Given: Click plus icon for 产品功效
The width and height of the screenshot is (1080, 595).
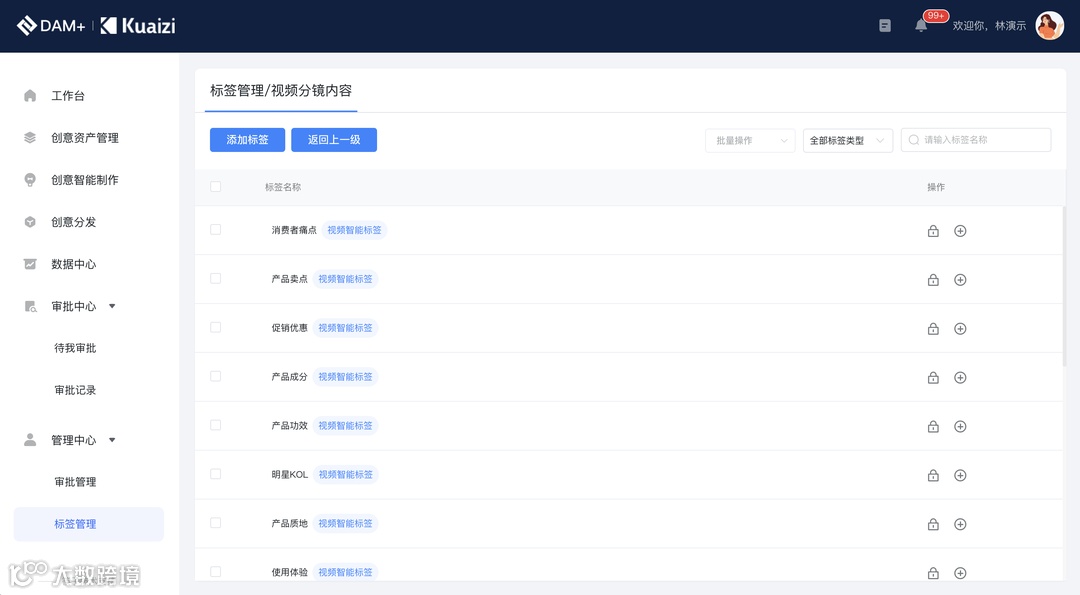Looking at the screenshot, I should click(960, 426).
